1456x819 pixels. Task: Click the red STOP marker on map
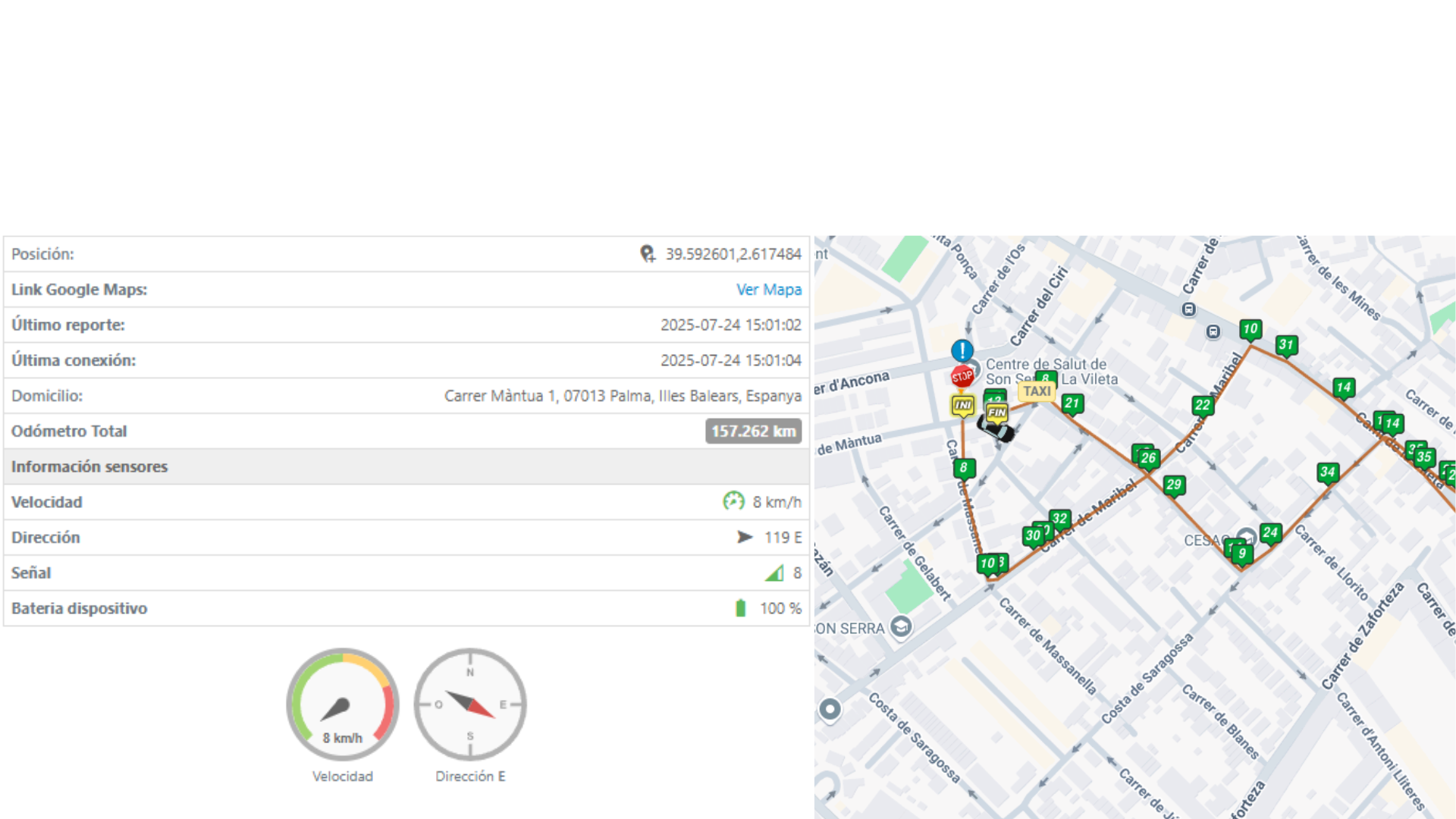(x=962, y=375)
